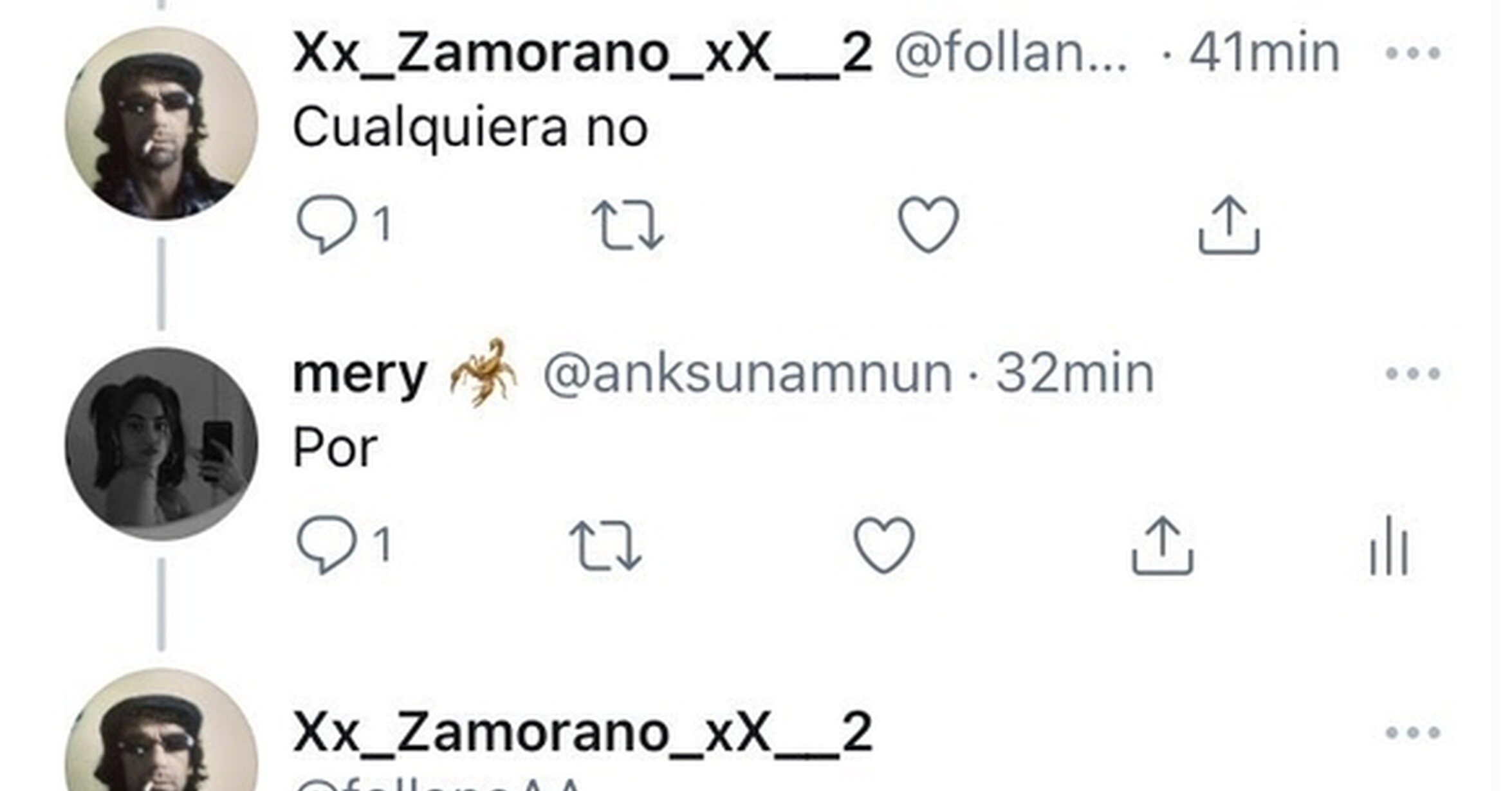Image resolution: width=1512 pixels, height=791 pixels.
Task: Open more options on mery's 32min tweet
Action: 1413,374
